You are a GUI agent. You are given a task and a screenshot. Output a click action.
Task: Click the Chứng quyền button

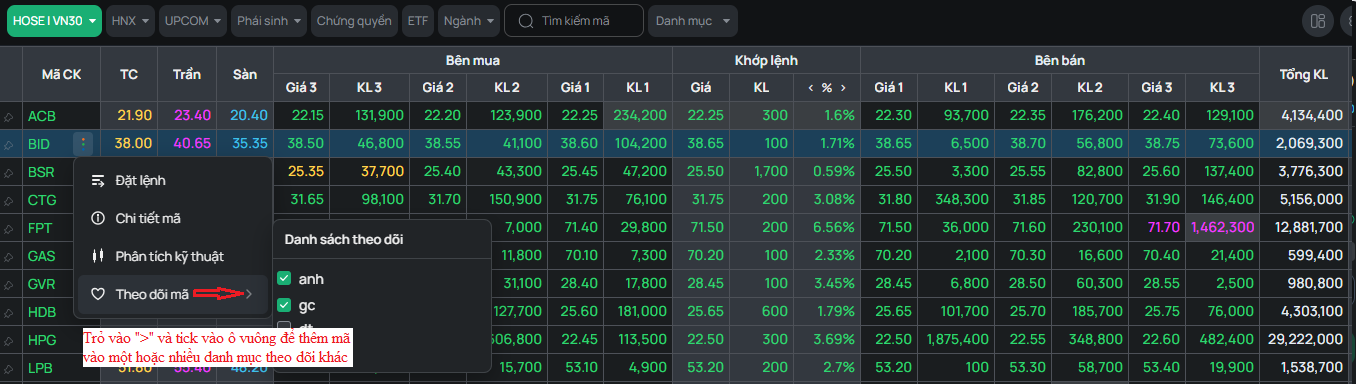coord(354,21)
